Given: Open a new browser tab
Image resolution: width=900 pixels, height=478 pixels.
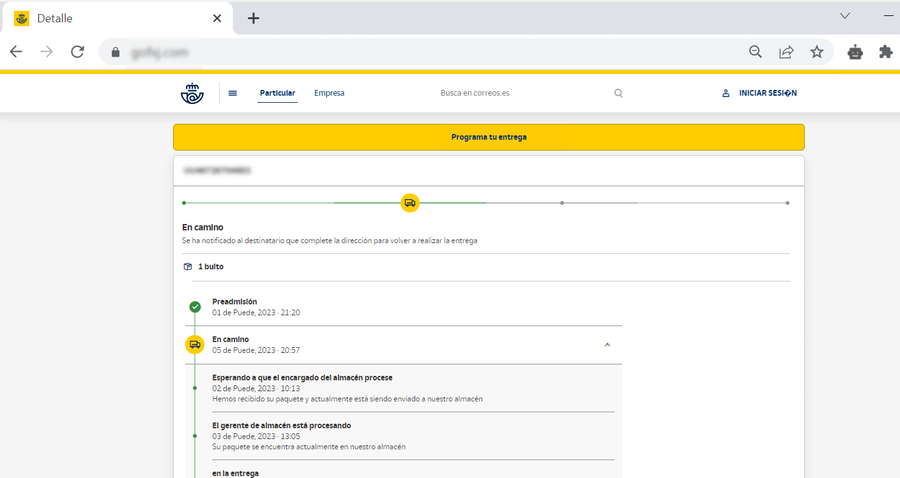Looking at the screenshot, I should (253, 18).
